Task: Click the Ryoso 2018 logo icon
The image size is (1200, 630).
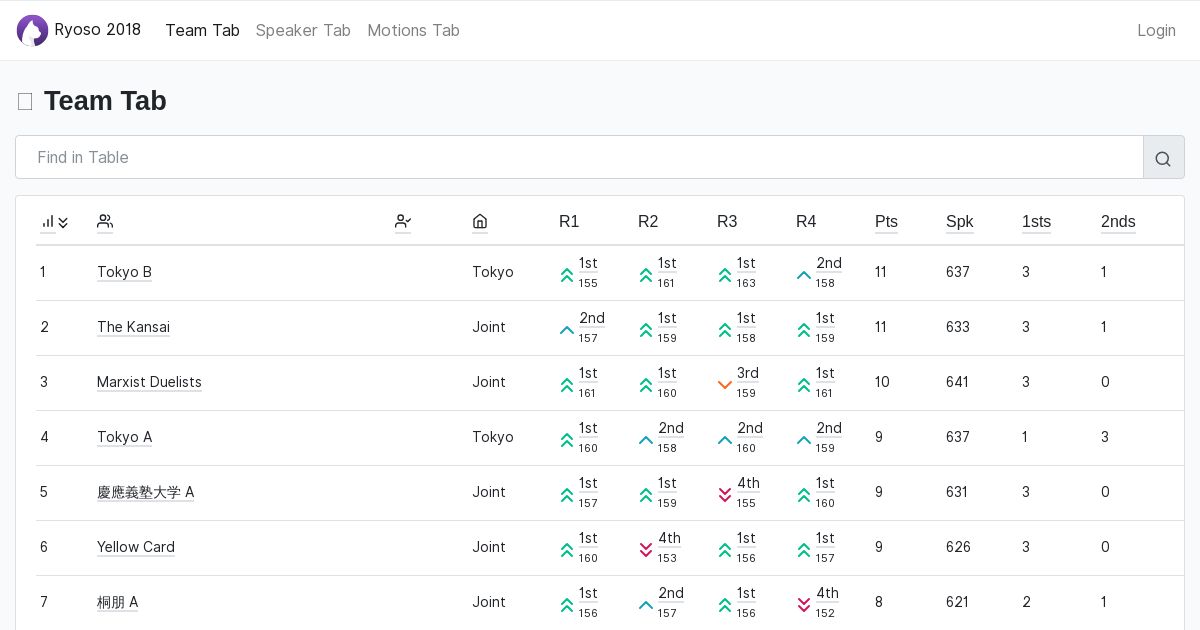Action: pyautogui.click(x=32, y=31)
